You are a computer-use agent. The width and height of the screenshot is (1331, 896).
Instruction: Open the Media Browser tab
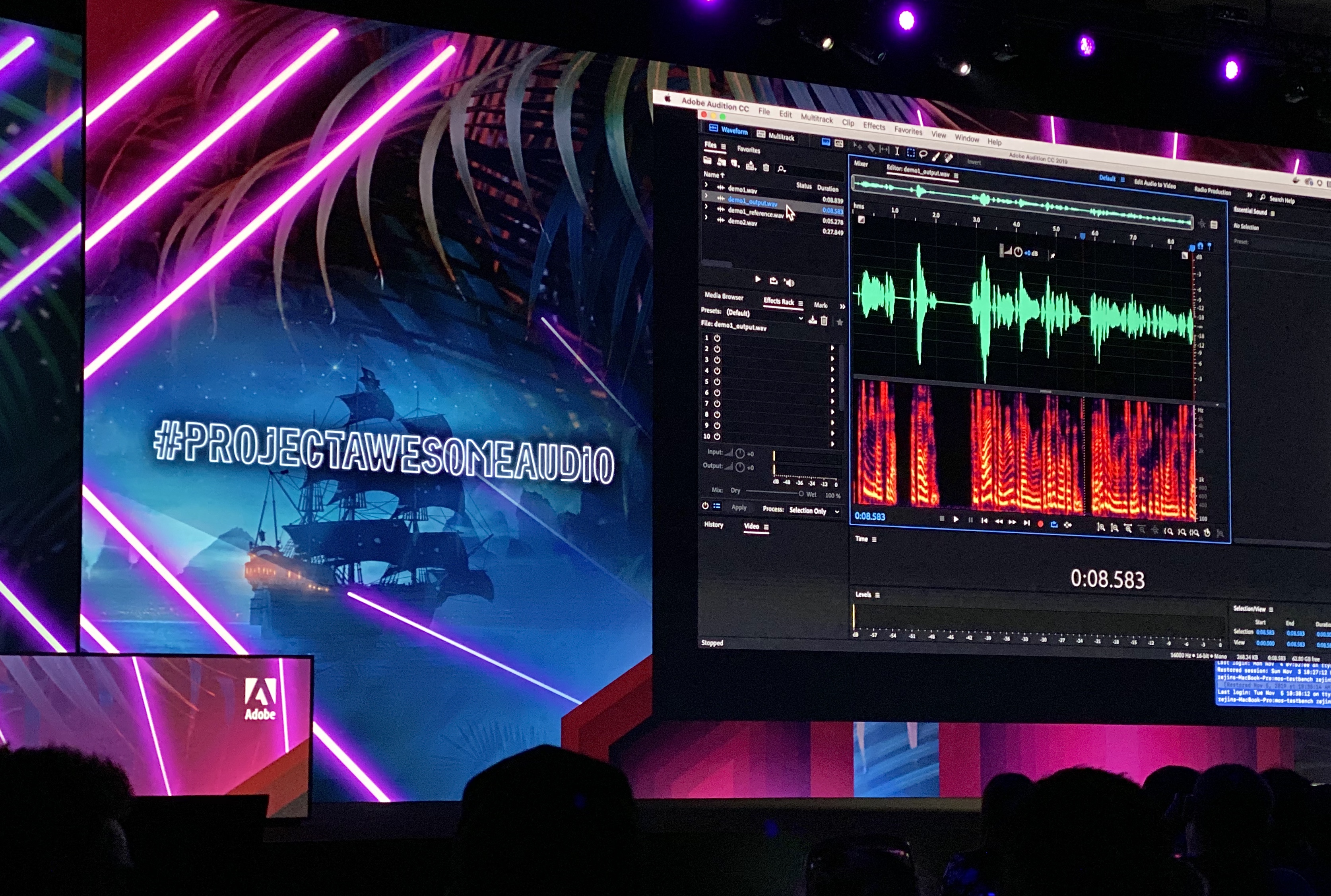pyautogui.click(x=724, y=296)
